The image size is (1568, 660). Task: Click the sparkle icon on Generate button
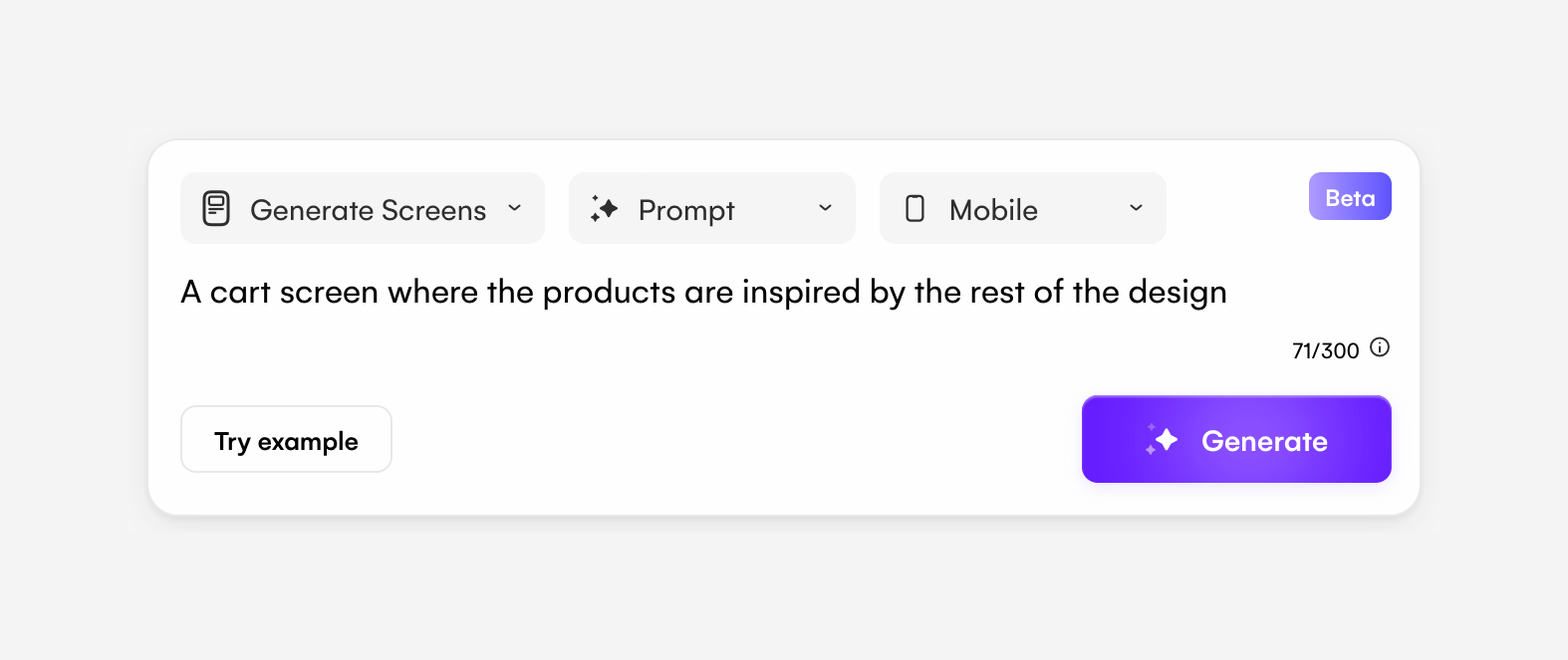[x=1163, y=439]
